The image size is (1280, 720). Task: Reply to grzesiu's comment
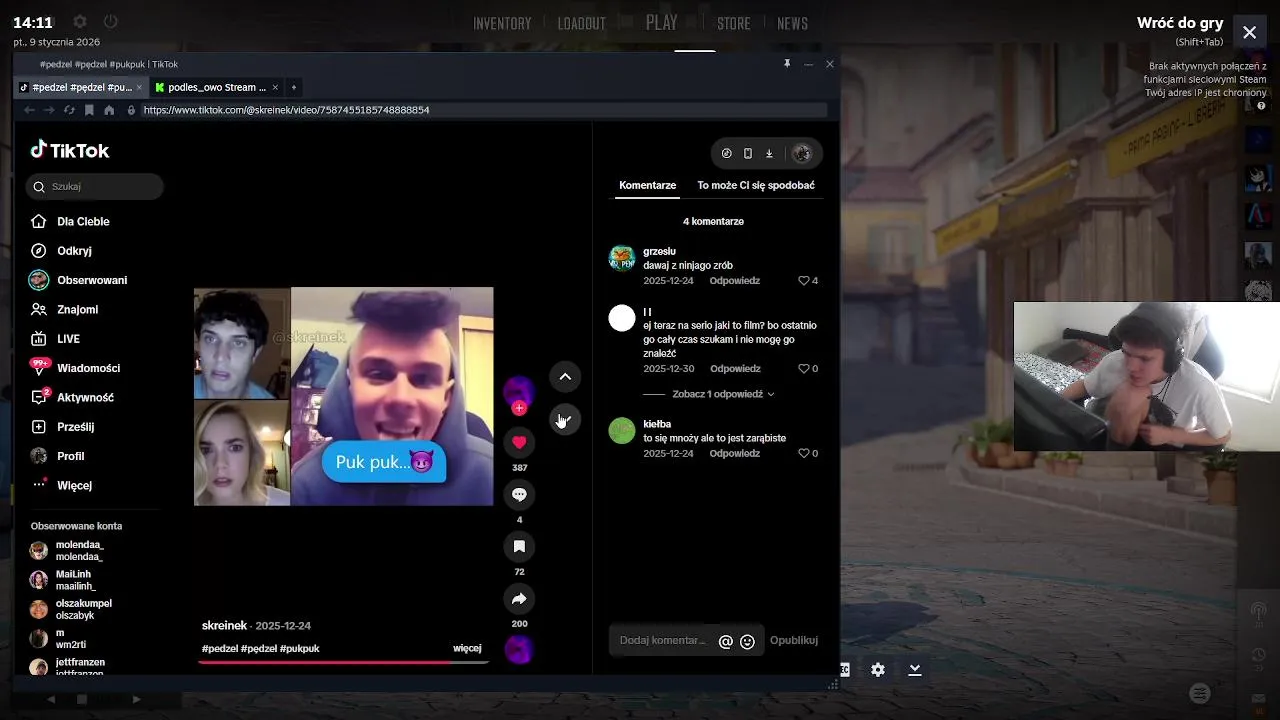click(x=735, y=281)
